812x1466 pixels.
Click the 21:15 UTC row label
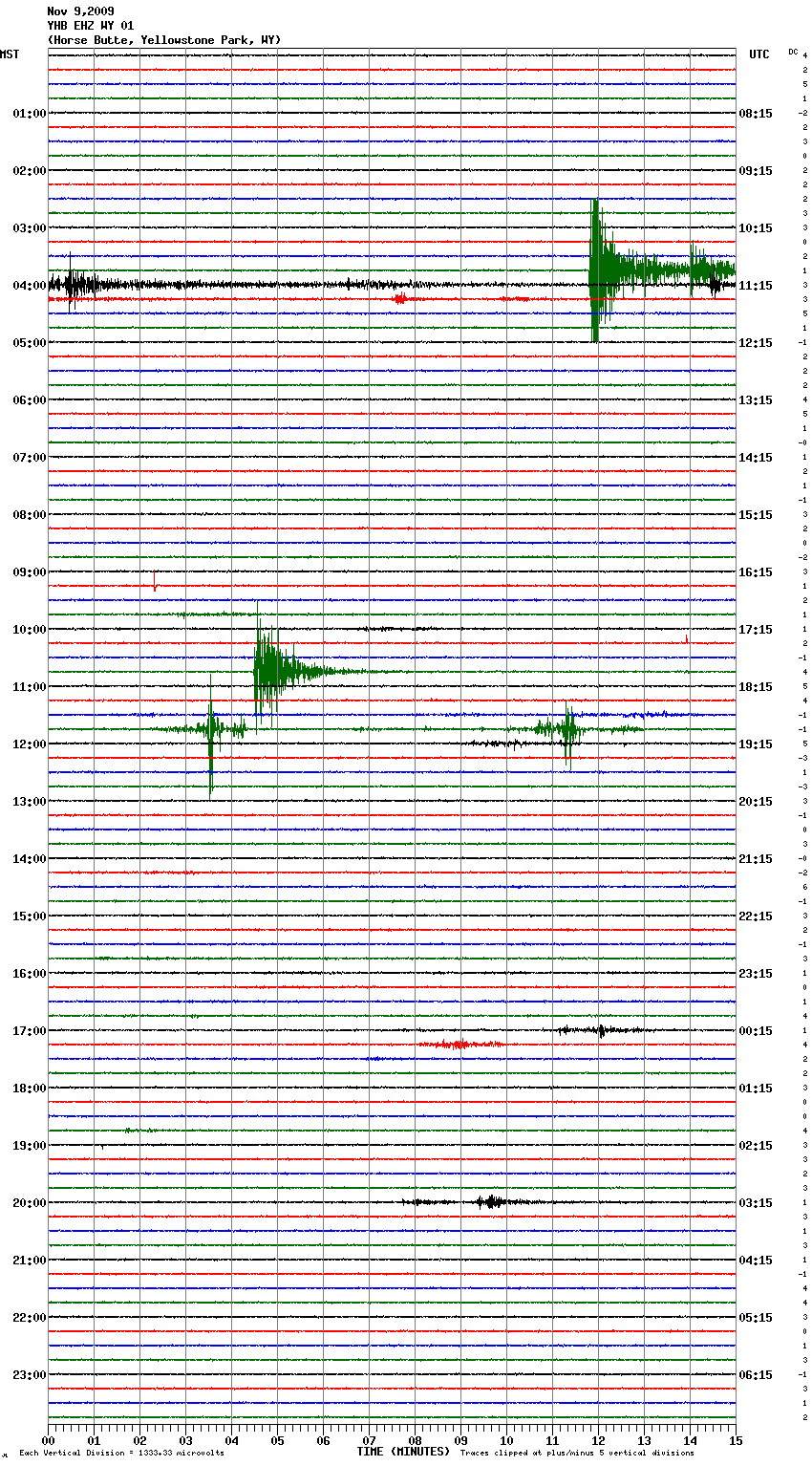click(756, 859)
